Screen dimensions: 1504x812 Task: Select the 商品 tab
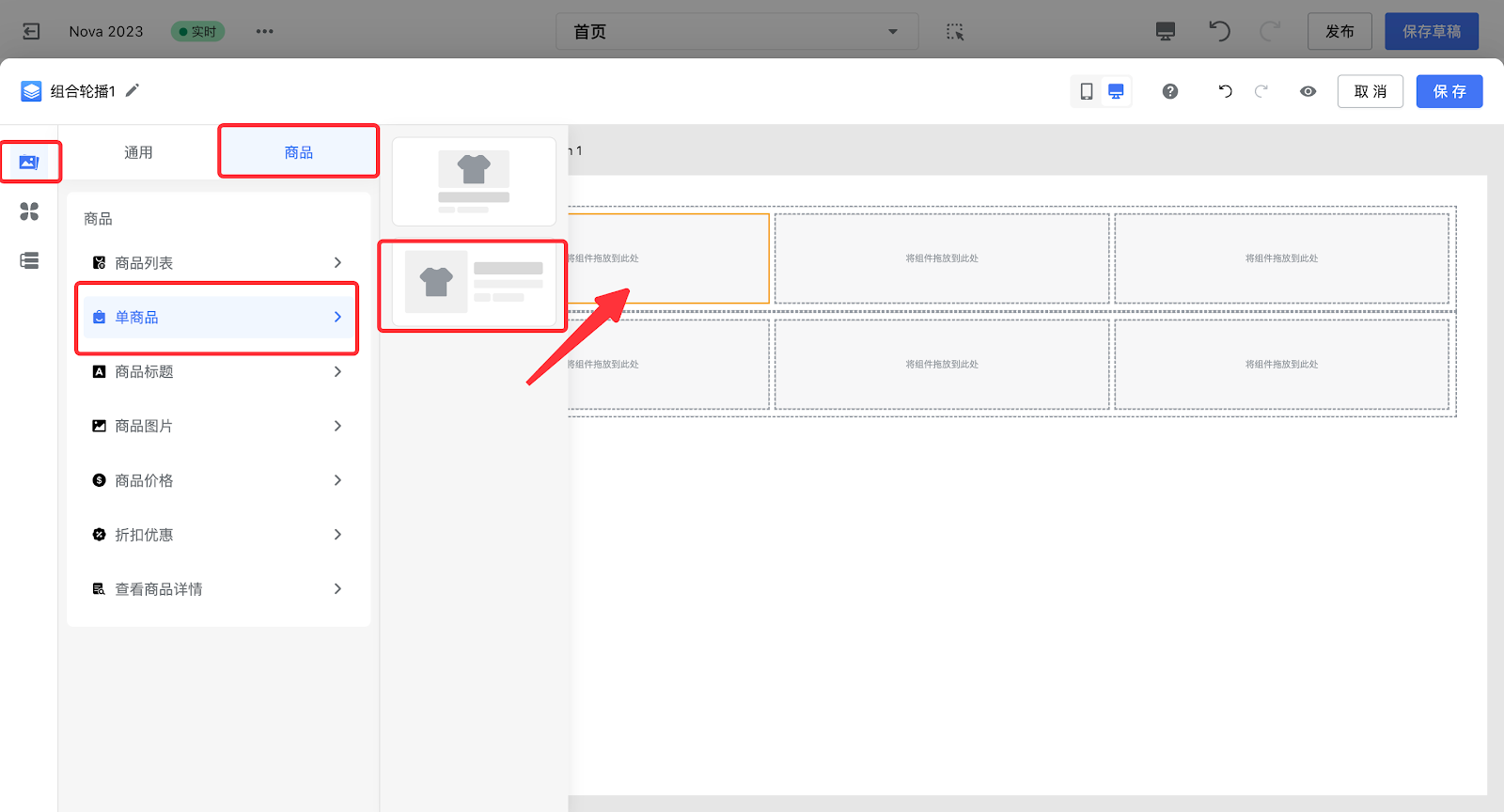[x=299, y=152]
